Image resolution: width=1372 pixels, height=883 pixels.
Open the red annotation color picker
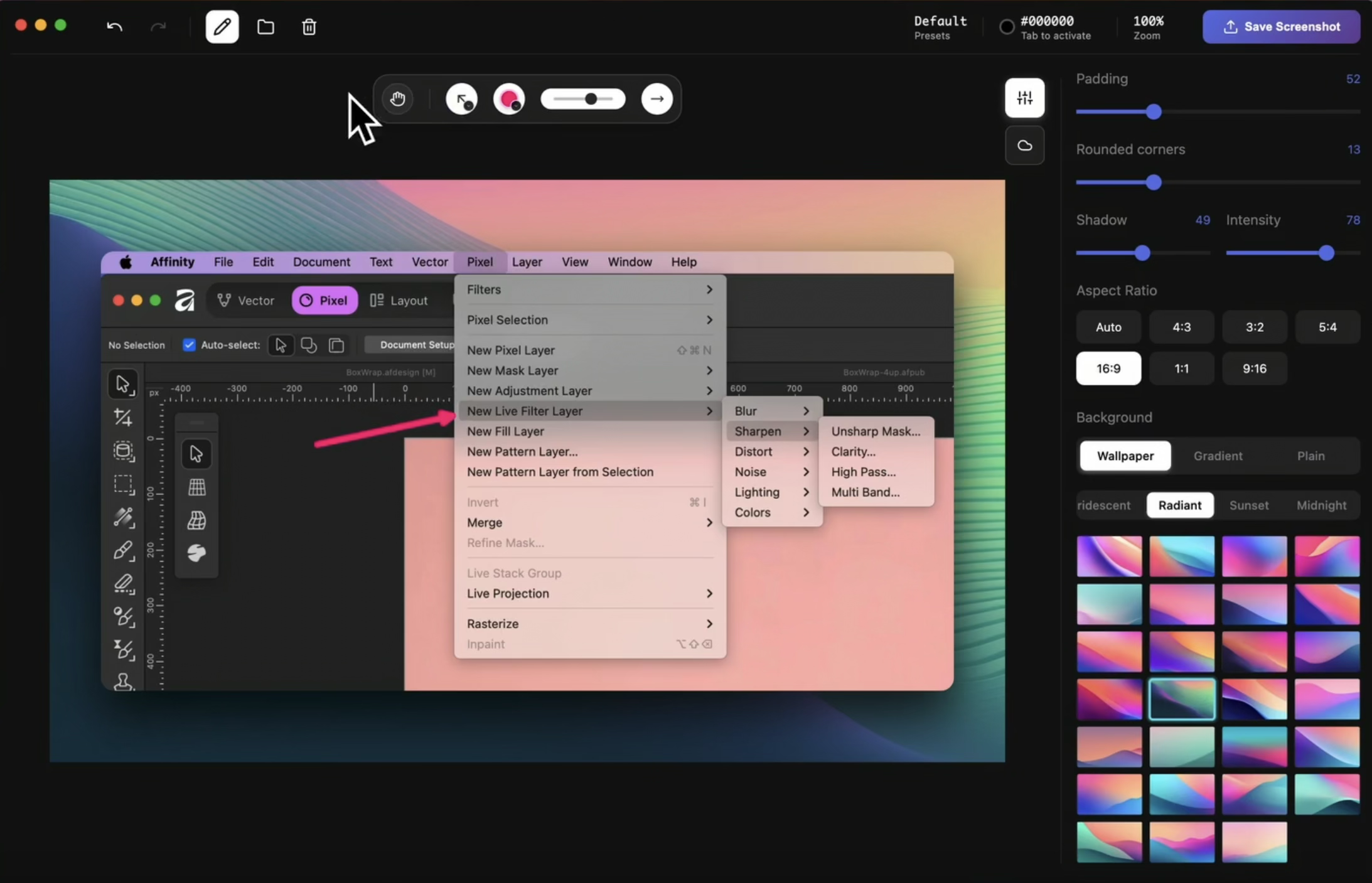pos(509,99)
